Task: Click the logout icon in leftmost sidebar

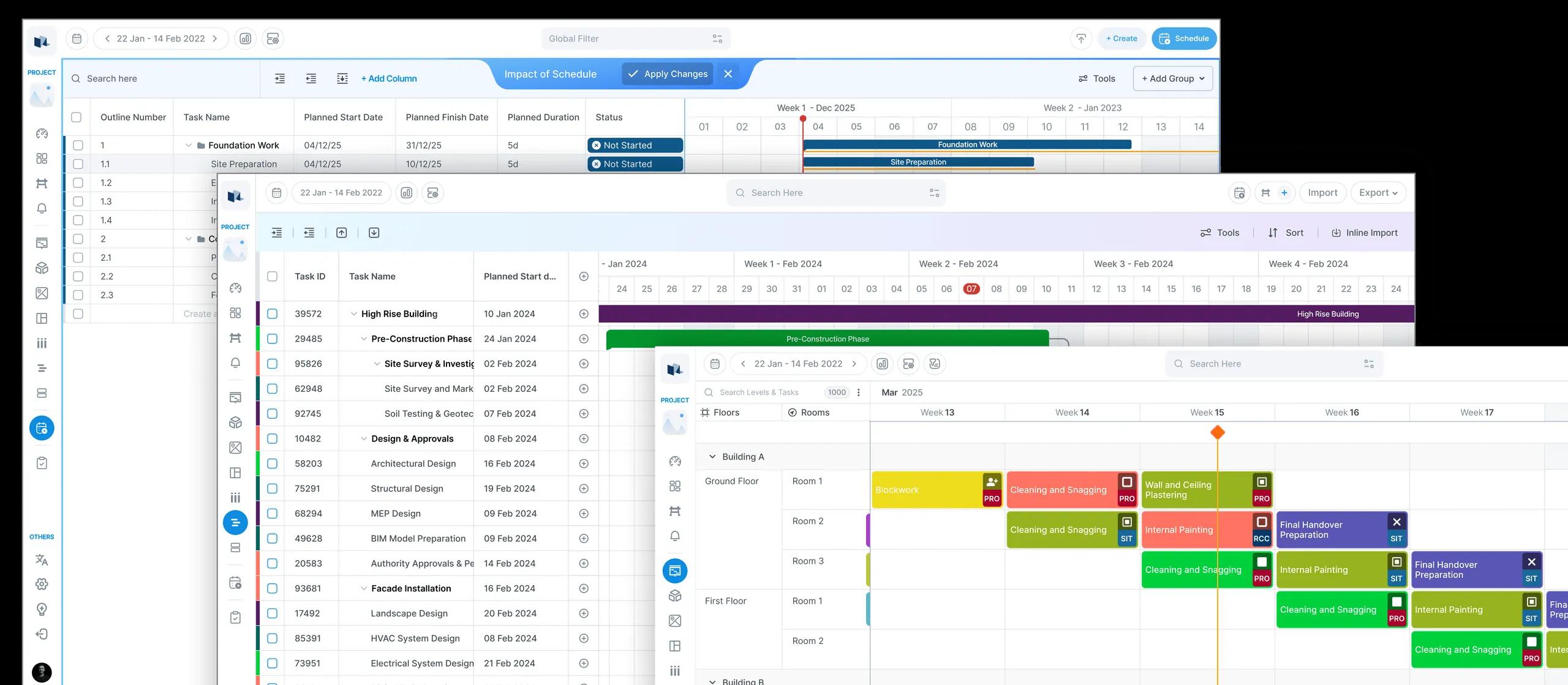Action: pyautogui.click(x=42, y=634)
